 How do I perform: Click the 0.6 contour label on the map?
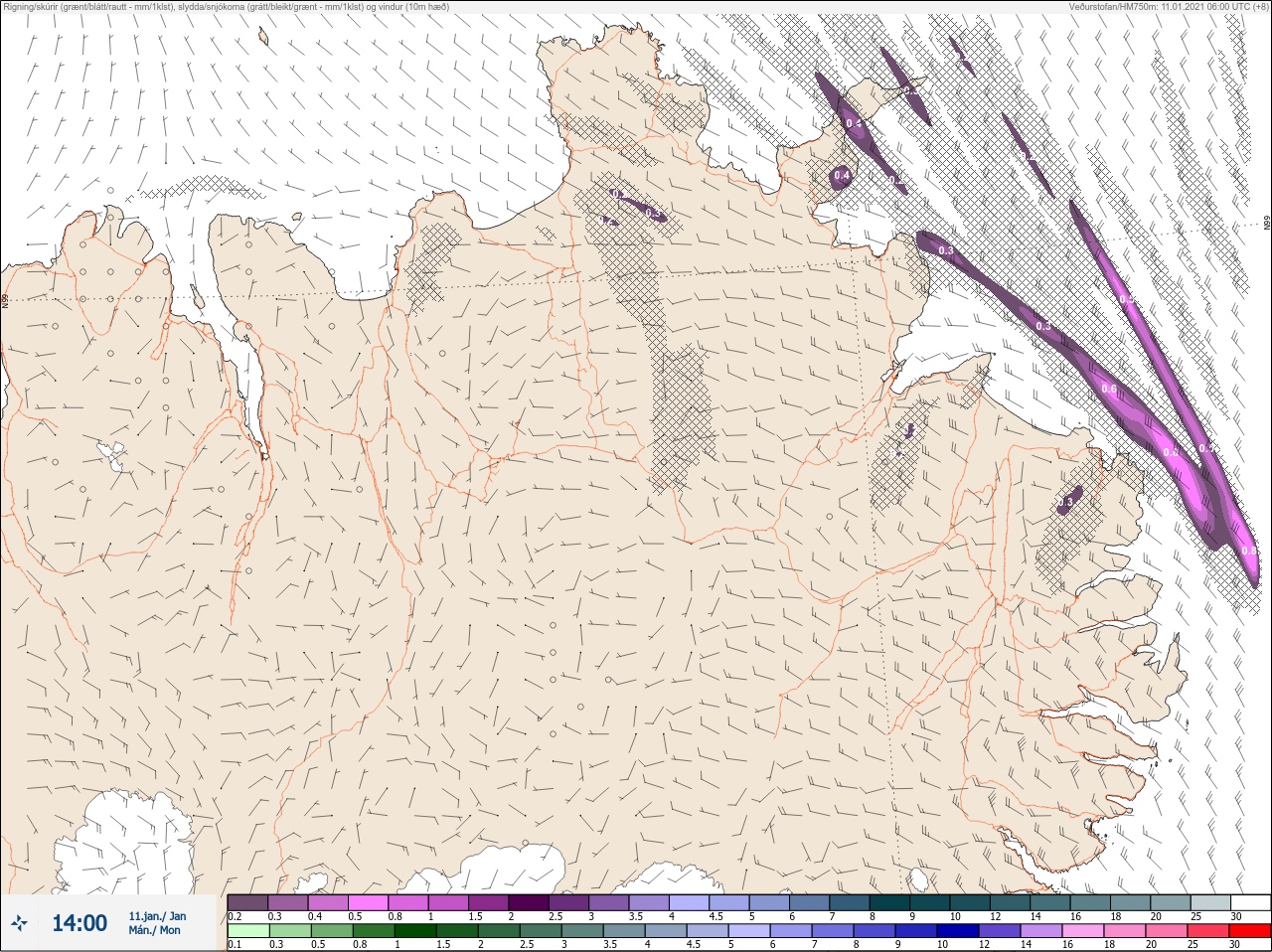pyautogui.click(x=1109, y=389)
